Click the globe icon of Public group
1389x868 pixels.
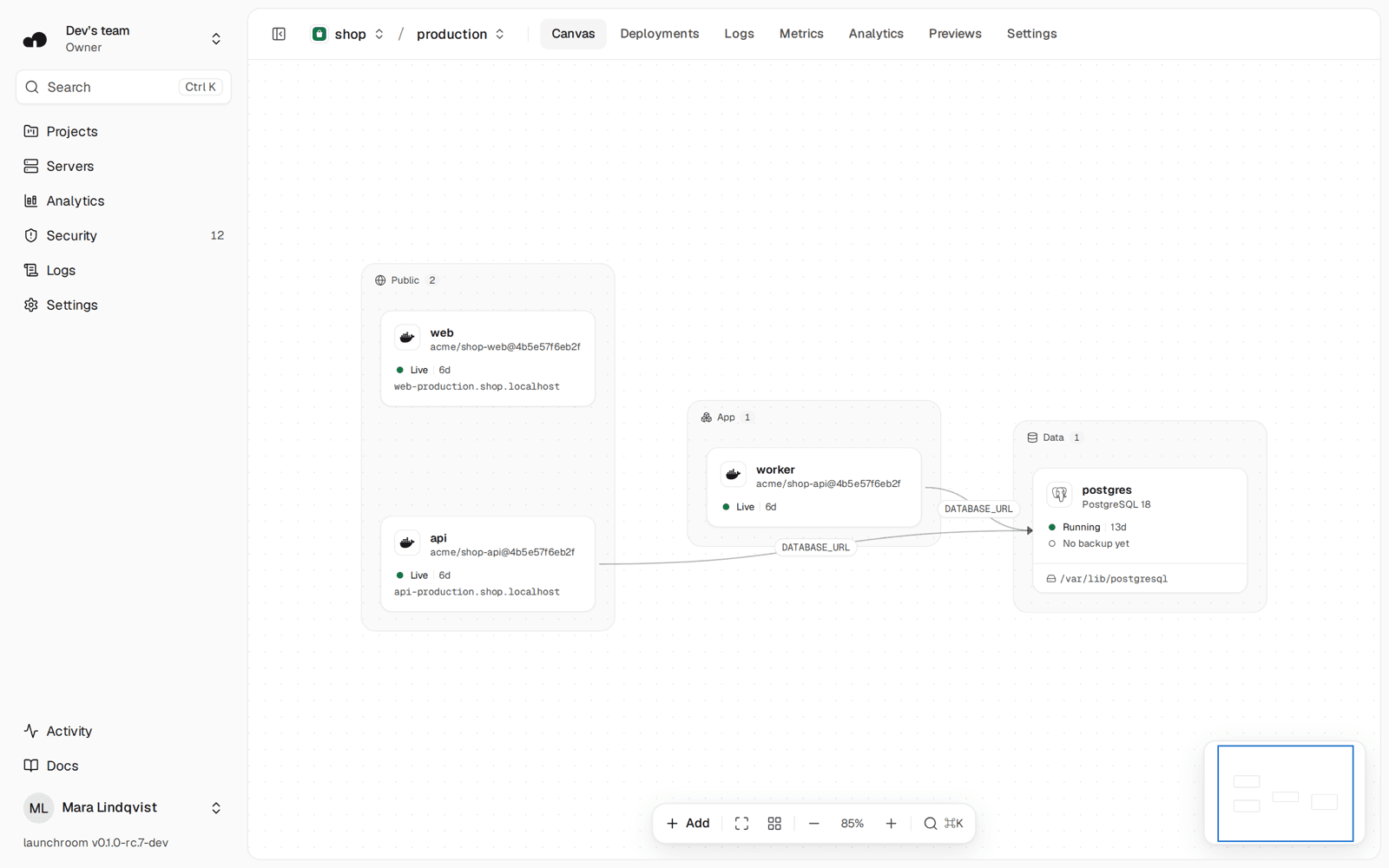tap(380, 280)
